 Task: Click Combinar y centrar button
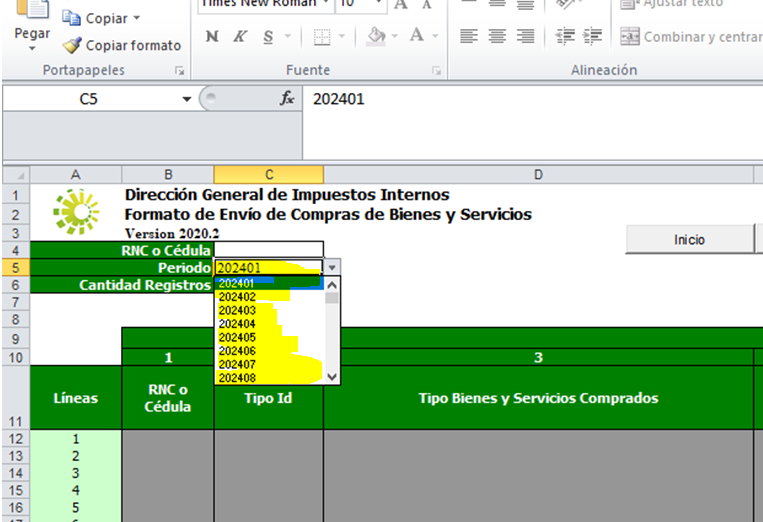pos(691,37)
